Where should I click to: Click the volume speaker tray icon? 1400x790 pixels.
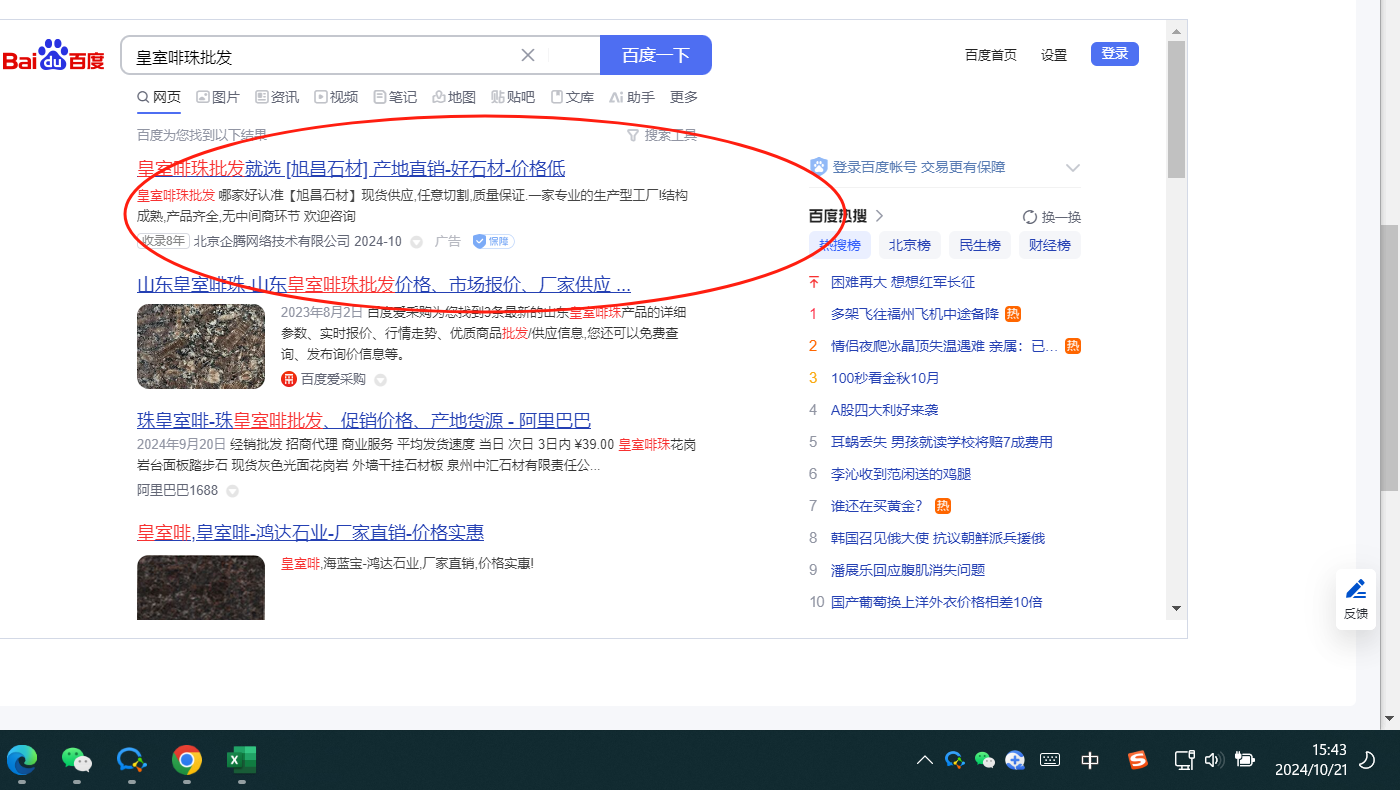tap(1213, 761)
